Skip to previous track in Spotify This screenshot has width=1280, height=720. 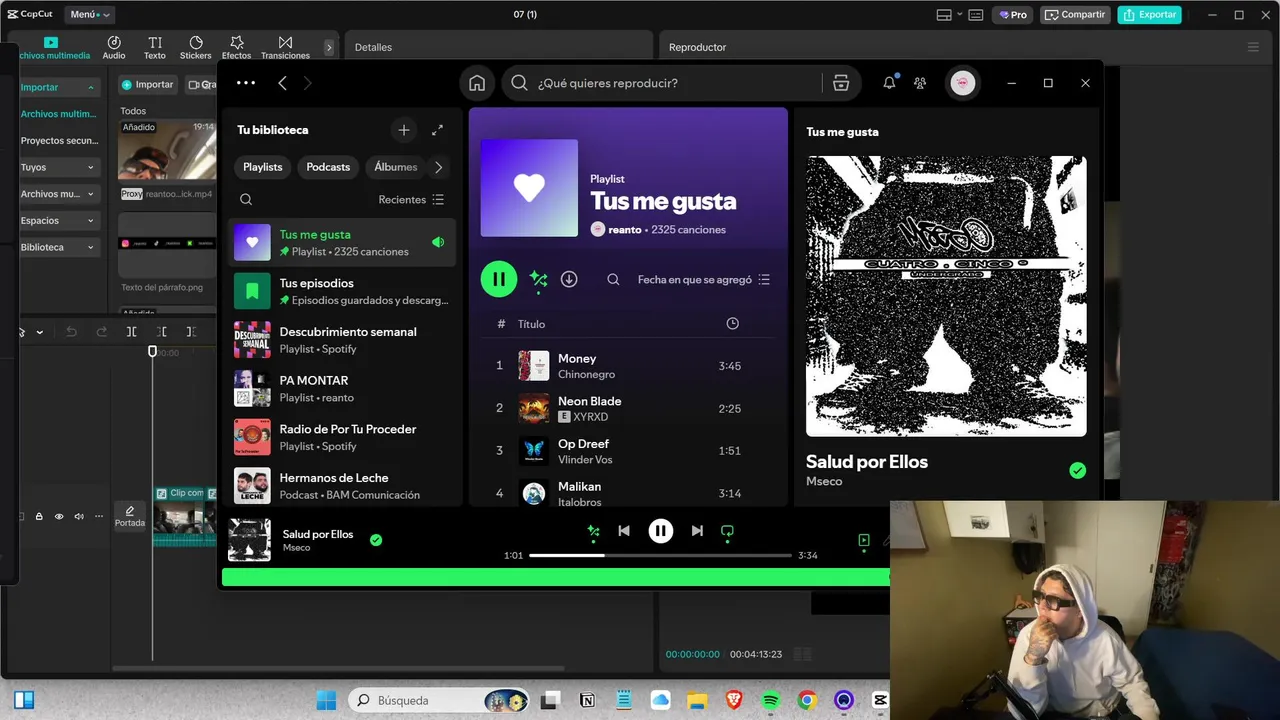(624, 531)
